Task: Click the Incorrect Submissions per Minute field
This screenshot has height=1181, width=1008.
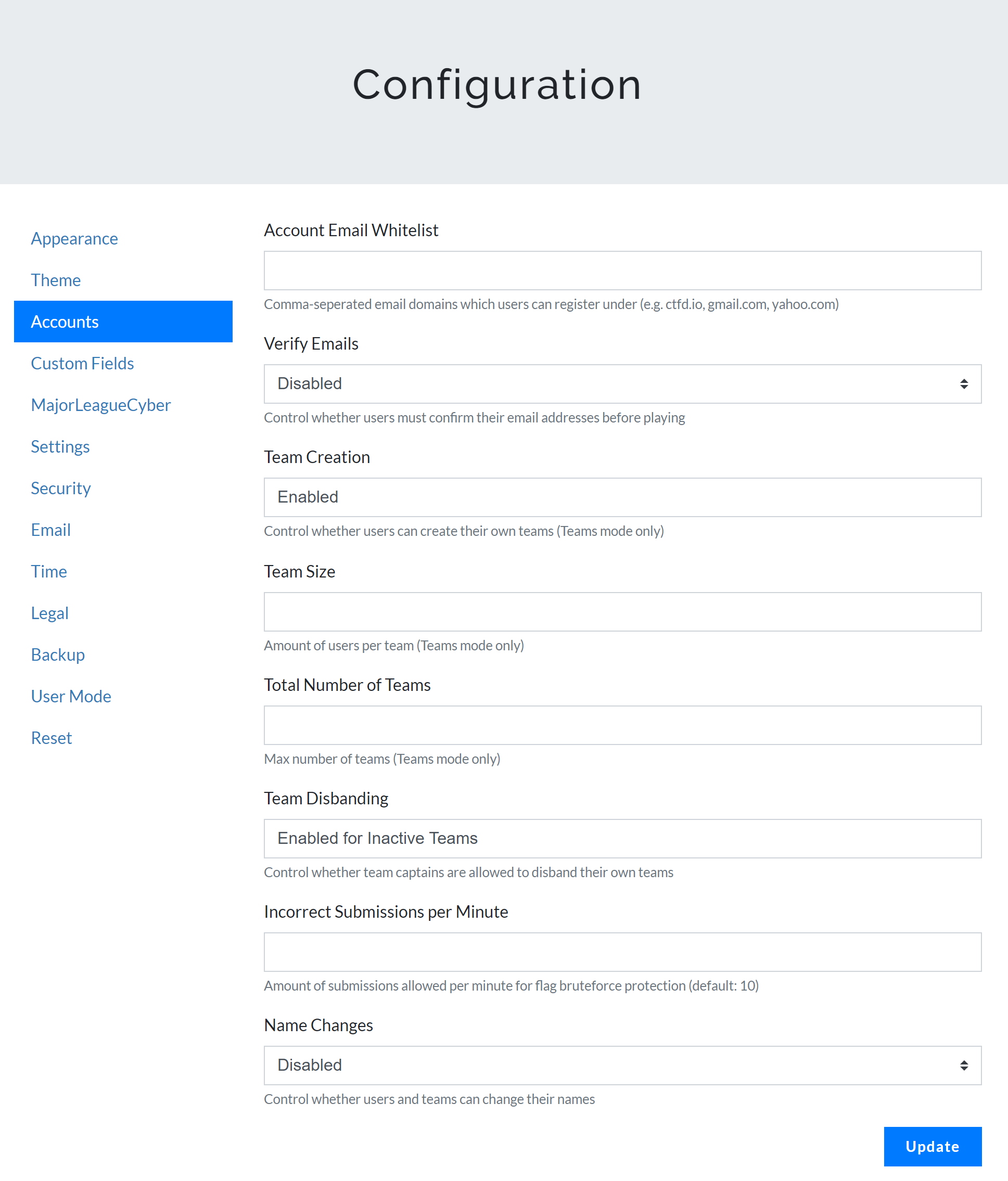Action: point(622,952)
